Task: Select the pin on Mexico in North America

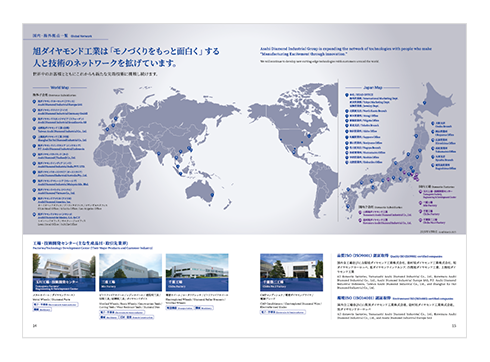Action: [x=293, y=152]
